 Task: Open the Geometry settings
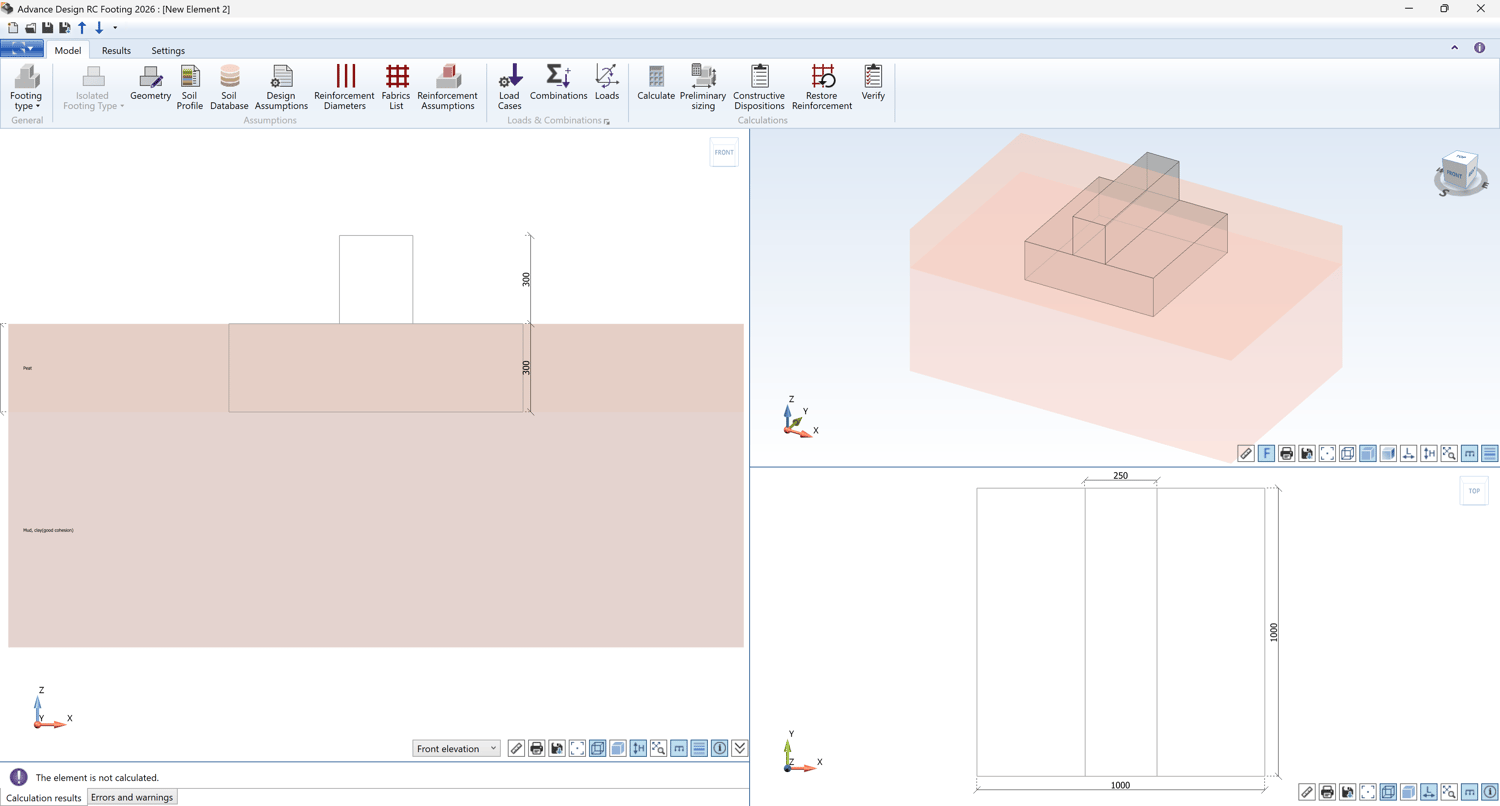pos(150,84)
